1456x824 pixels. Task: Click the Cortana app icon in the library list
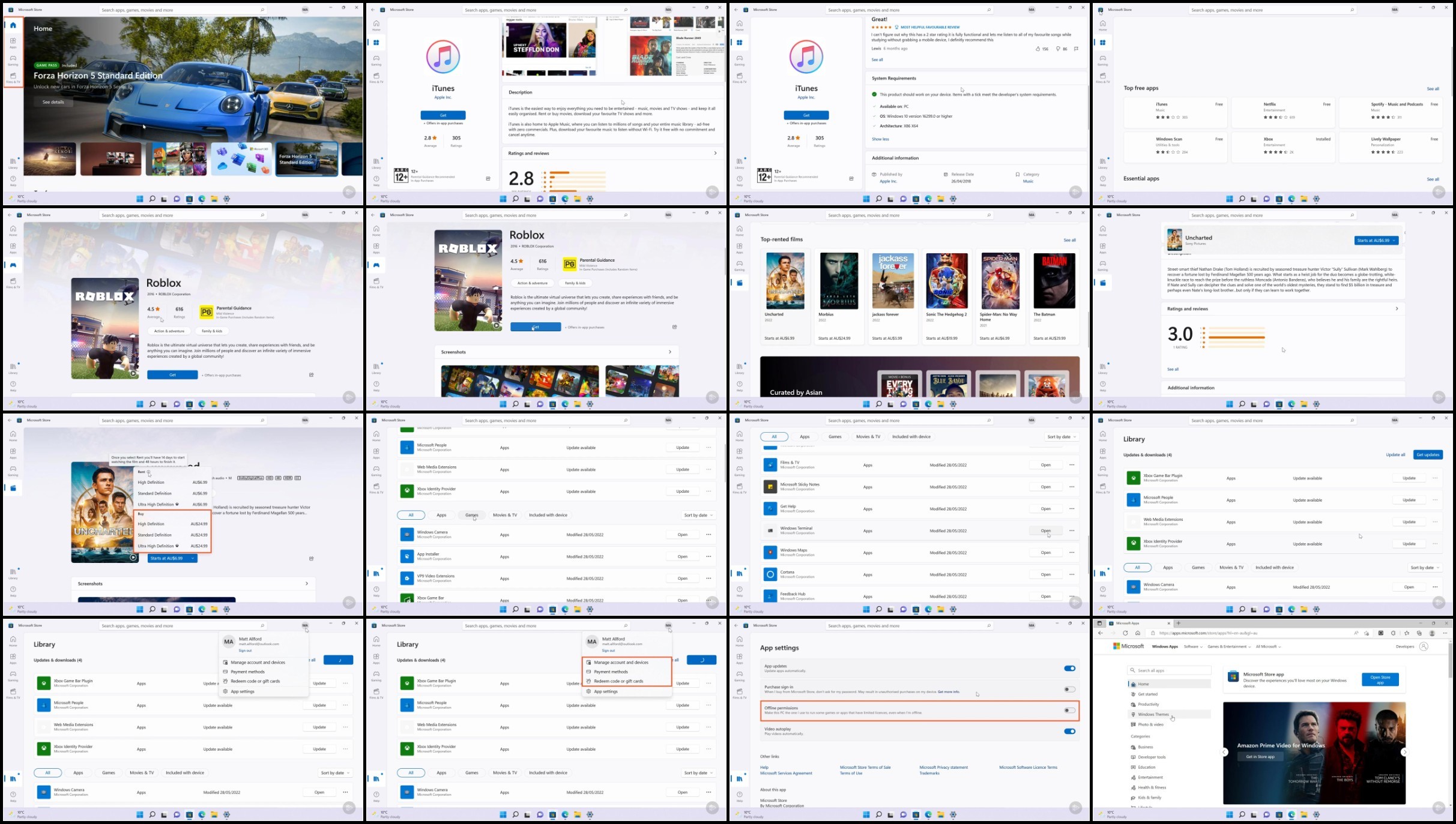[x=770, y=574]
